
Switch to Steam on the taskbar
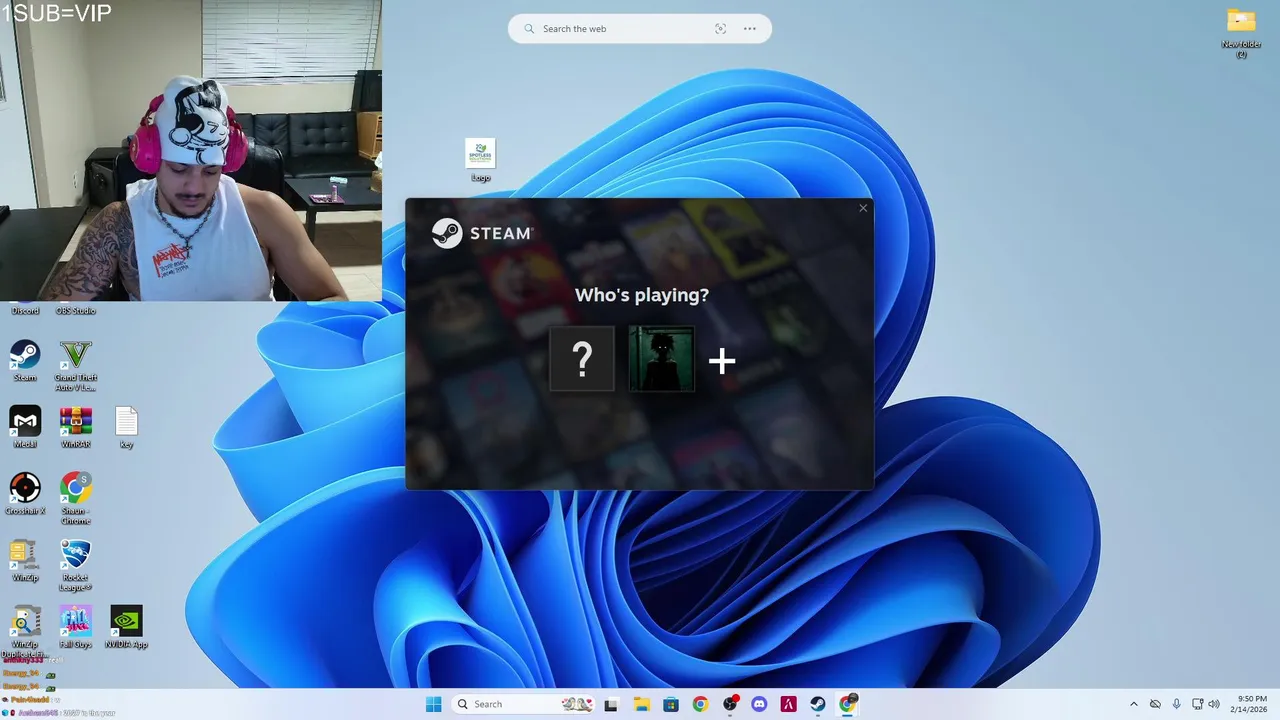coord(818,704)
